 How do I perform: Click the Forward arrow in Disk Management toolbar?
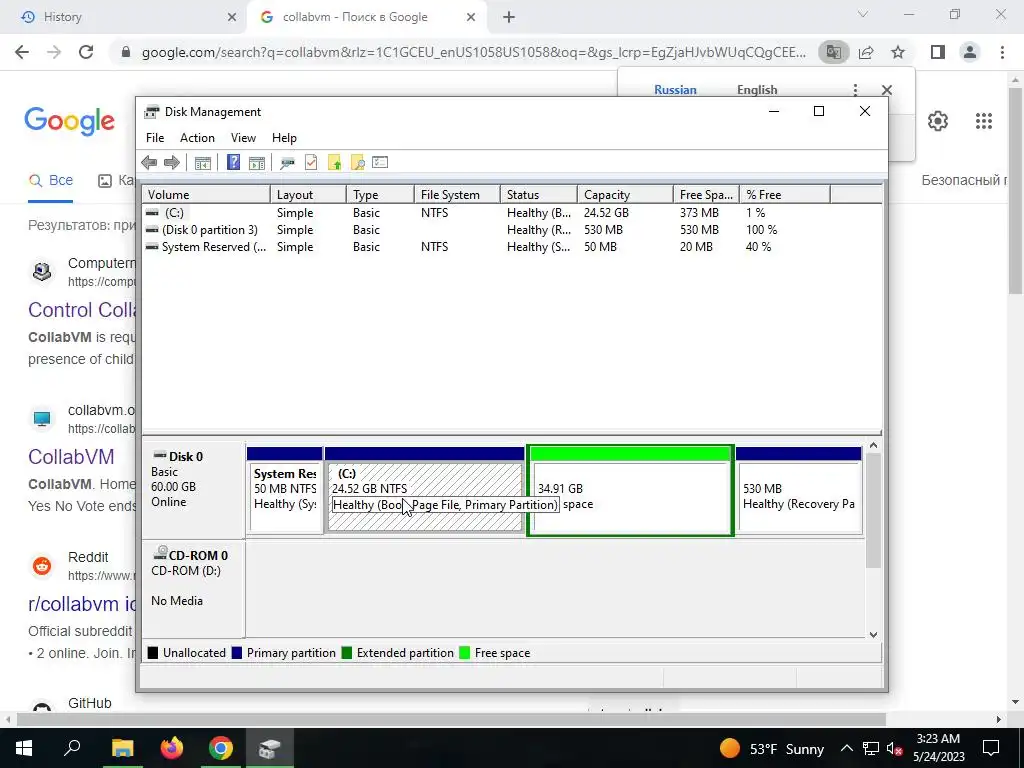[x=172, y=163]
